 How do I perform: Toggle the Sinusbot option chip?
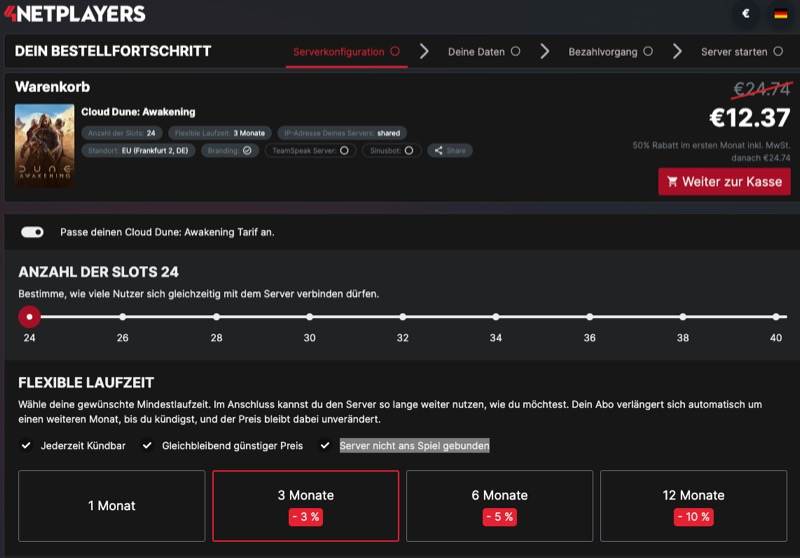391,150
